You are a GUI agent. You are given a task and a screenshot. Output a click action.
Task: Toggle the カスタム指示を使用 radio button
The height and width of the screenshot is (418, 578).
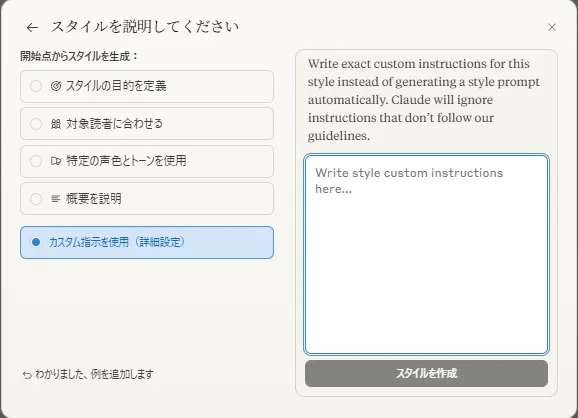(x=36, y=242)
